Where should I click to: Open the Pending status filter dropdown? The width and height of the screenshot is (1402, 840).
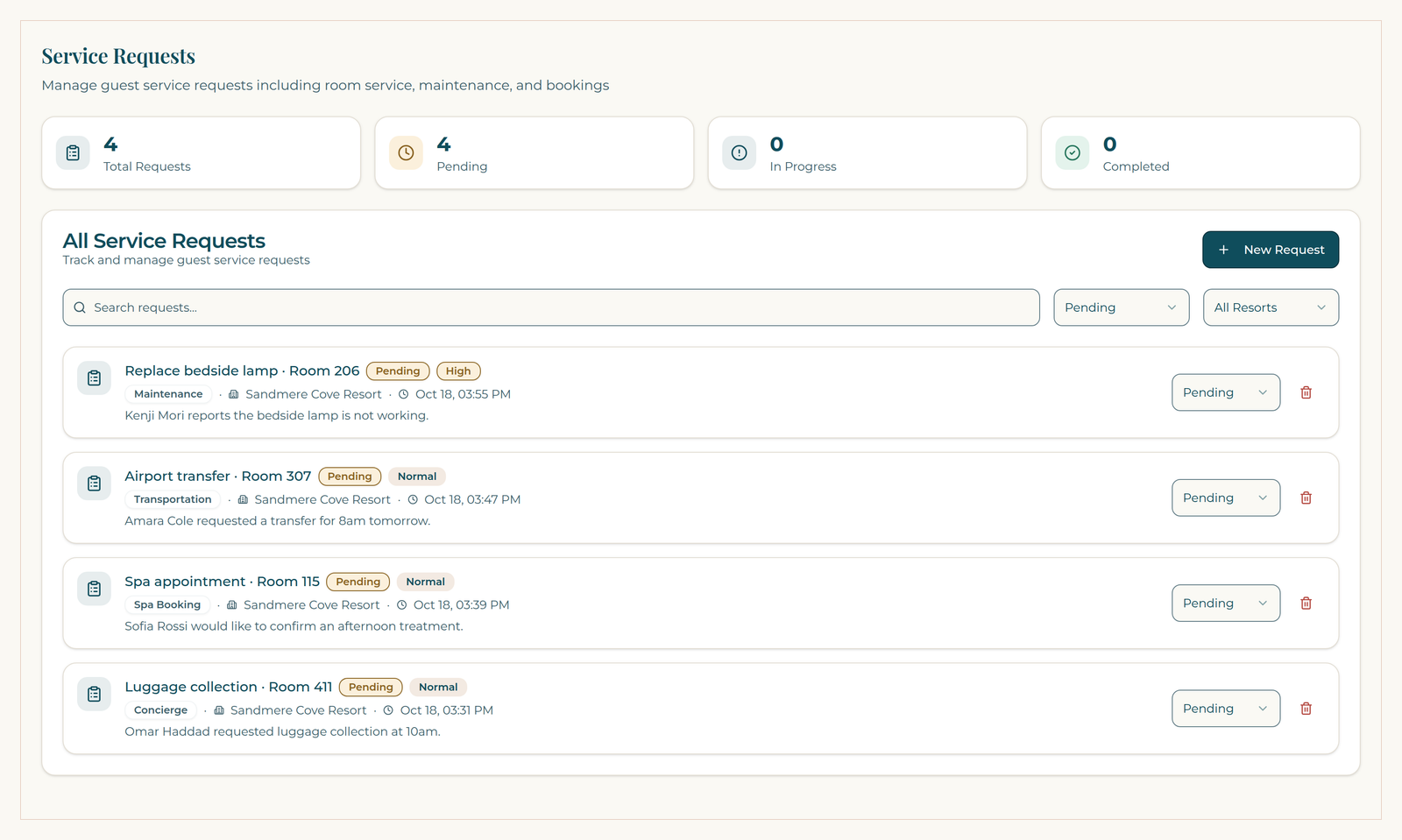tap(1121, 307)
